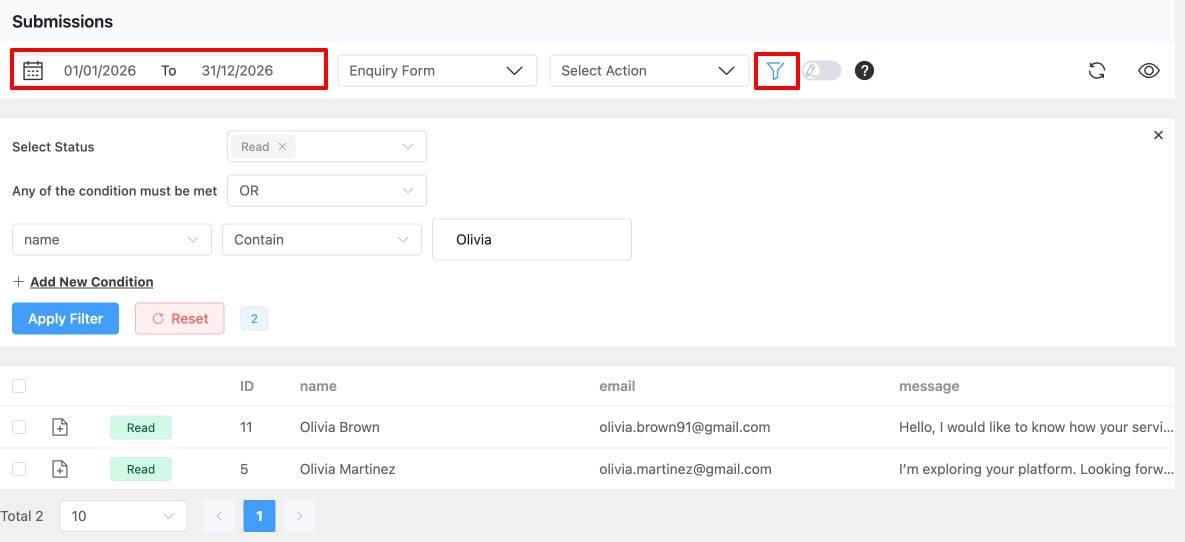Click the Reset button
This screenshot has width=1185, height=542.
pyautogui.click(x=180, y=318)
